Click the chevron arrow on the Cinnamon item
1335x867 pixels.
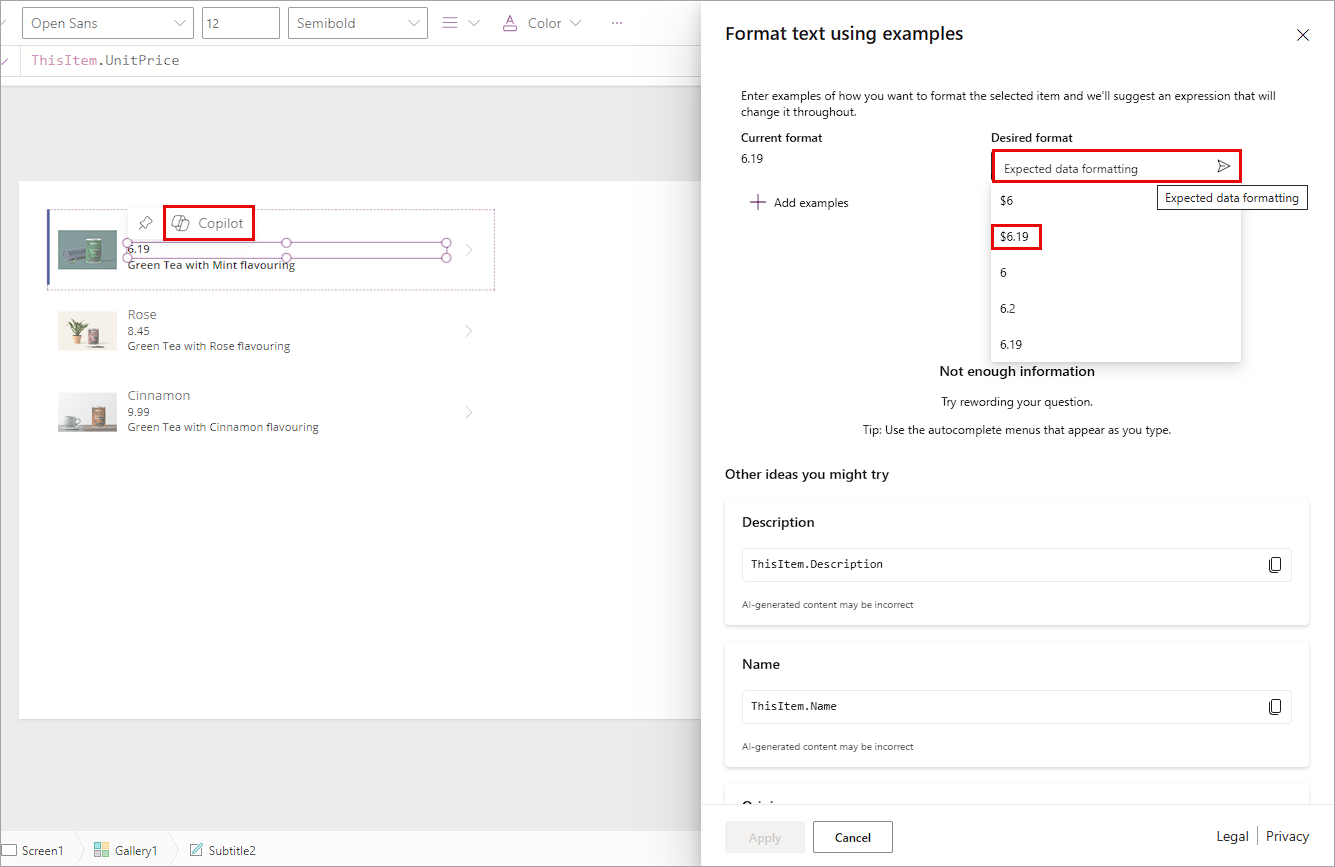pos(469,412)
